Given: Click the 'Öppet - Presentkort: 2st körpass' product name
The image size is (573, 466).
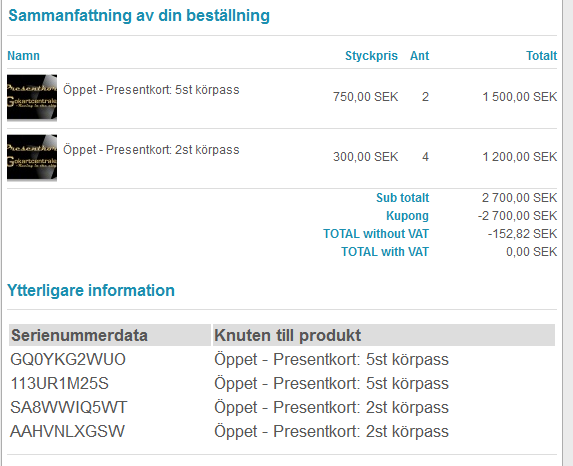Looking at the screenshot, I should click(x=151, y=149).
